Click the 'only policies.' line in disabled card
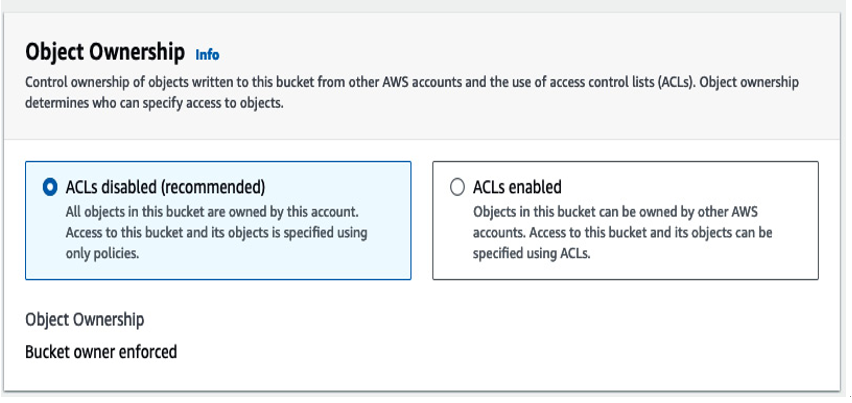852x403 pixels. click(x=102, y=254)
